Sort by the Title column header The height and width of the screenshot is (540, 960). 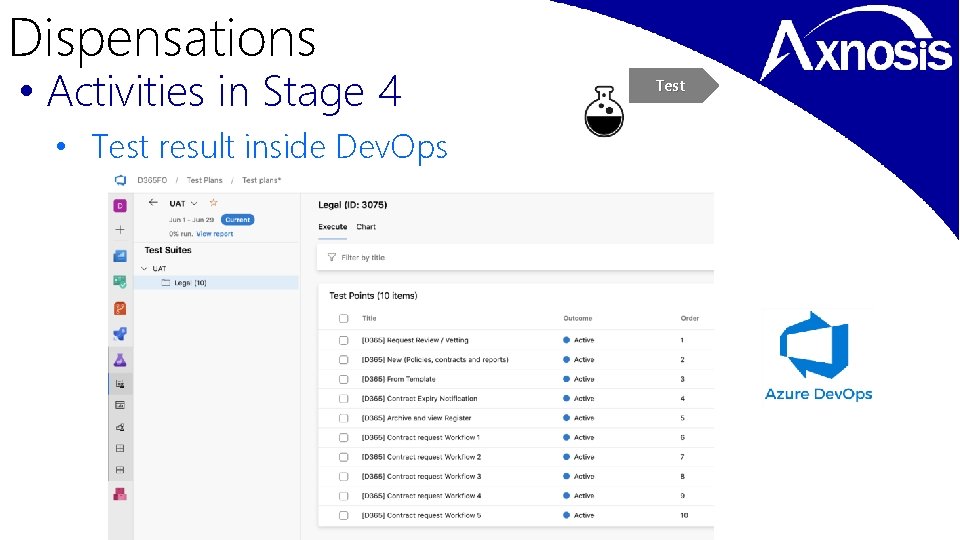click(369, 318)
